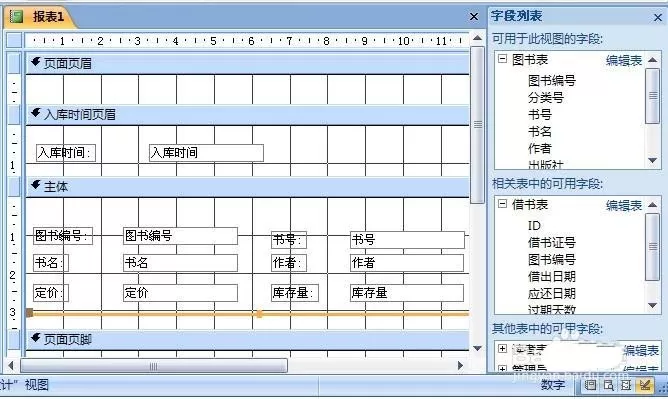Select the 入库时间页眉 section selector in vertical ruler

[x=14, y=115]
